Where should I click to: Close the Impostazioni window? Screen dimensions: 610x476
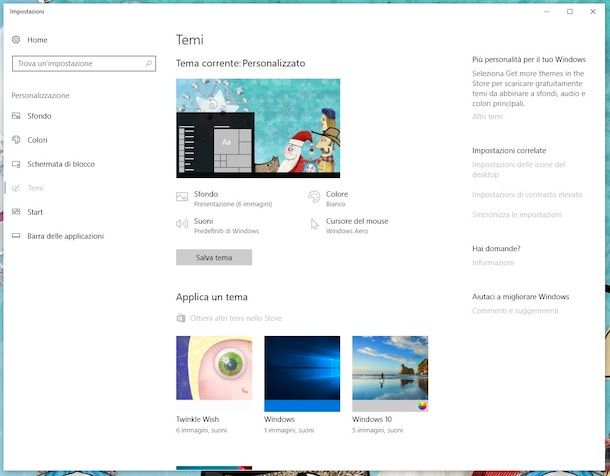click(592, 12)
